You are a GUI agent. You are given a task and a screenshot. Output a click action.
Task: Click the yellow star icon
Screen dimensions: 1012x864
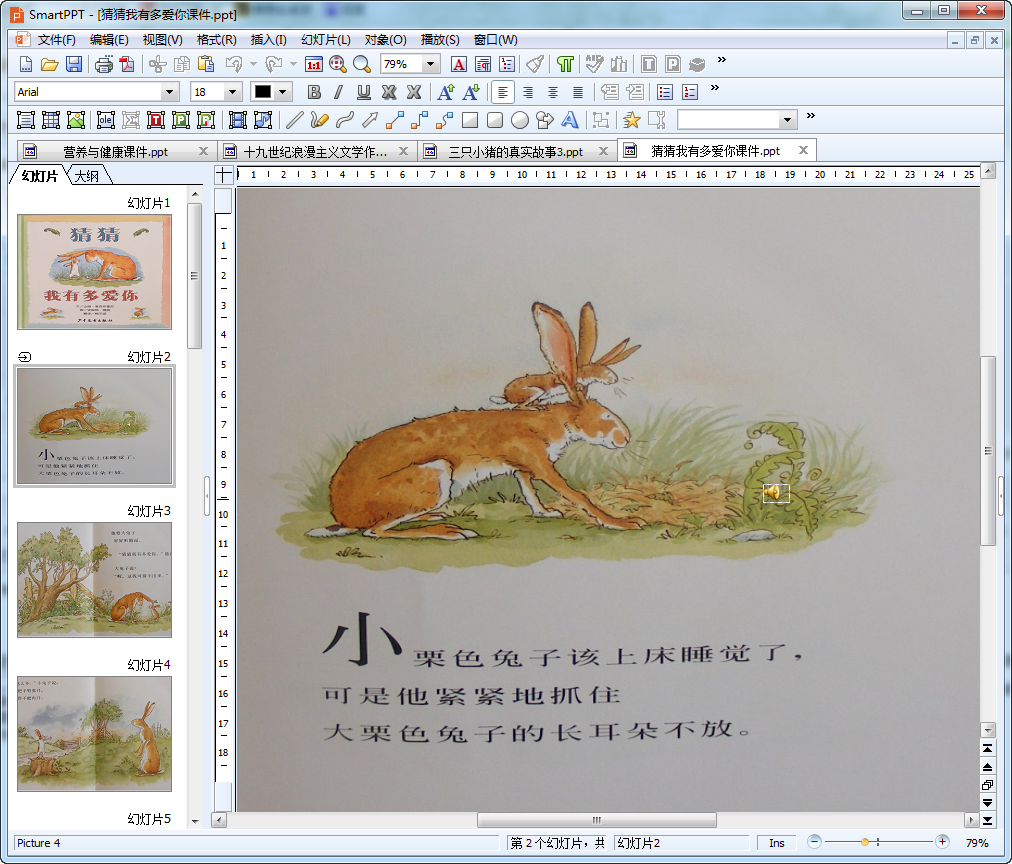click(x=631, y=120)
